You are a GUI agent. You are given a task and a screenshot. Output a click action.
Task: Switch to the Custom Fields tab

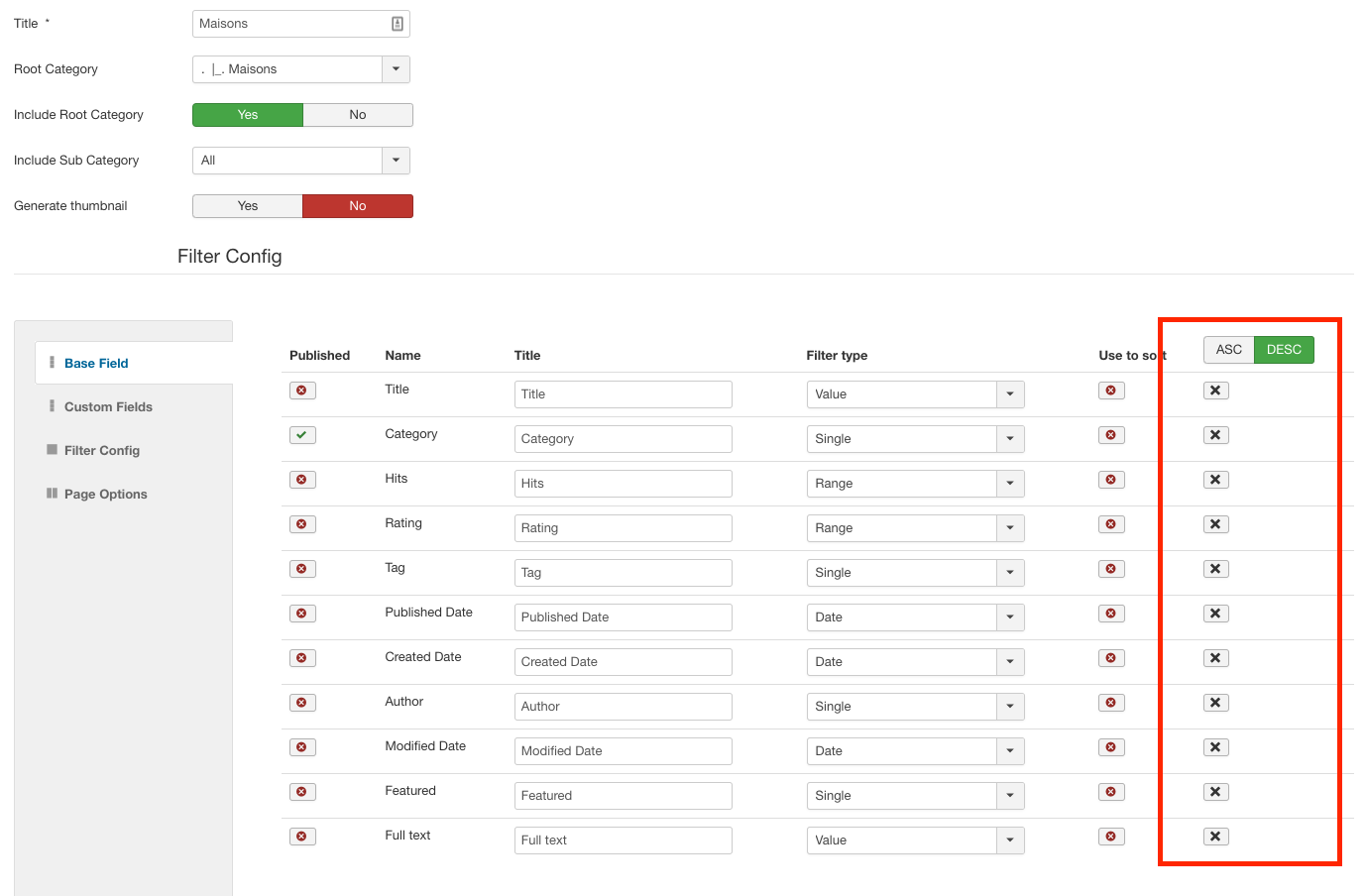(108, 407)
